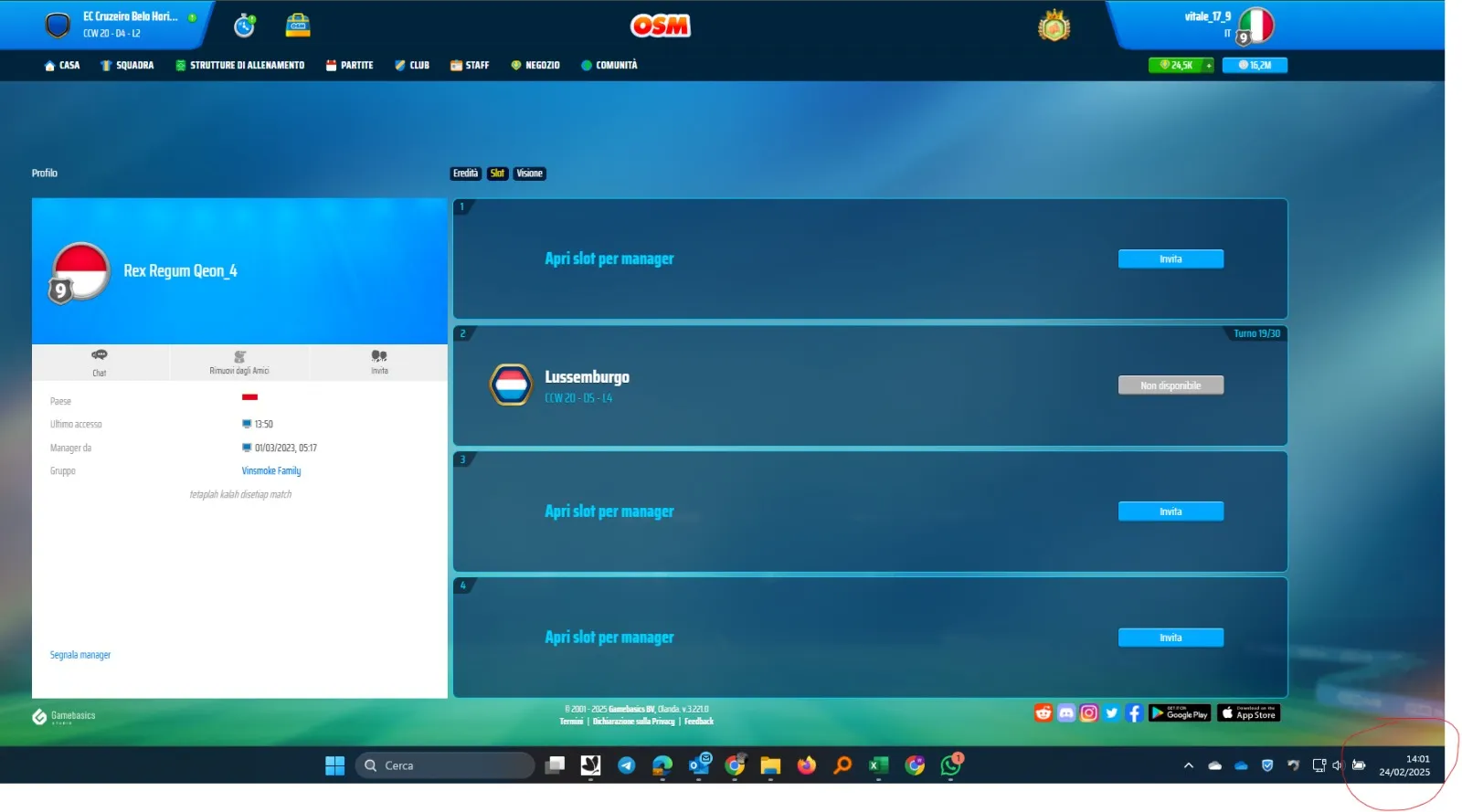Image resolution: width=1462 pixels, height=812 pixels.
Task: Expand hidden system tray icons chevron
Action: [1189, 765]
